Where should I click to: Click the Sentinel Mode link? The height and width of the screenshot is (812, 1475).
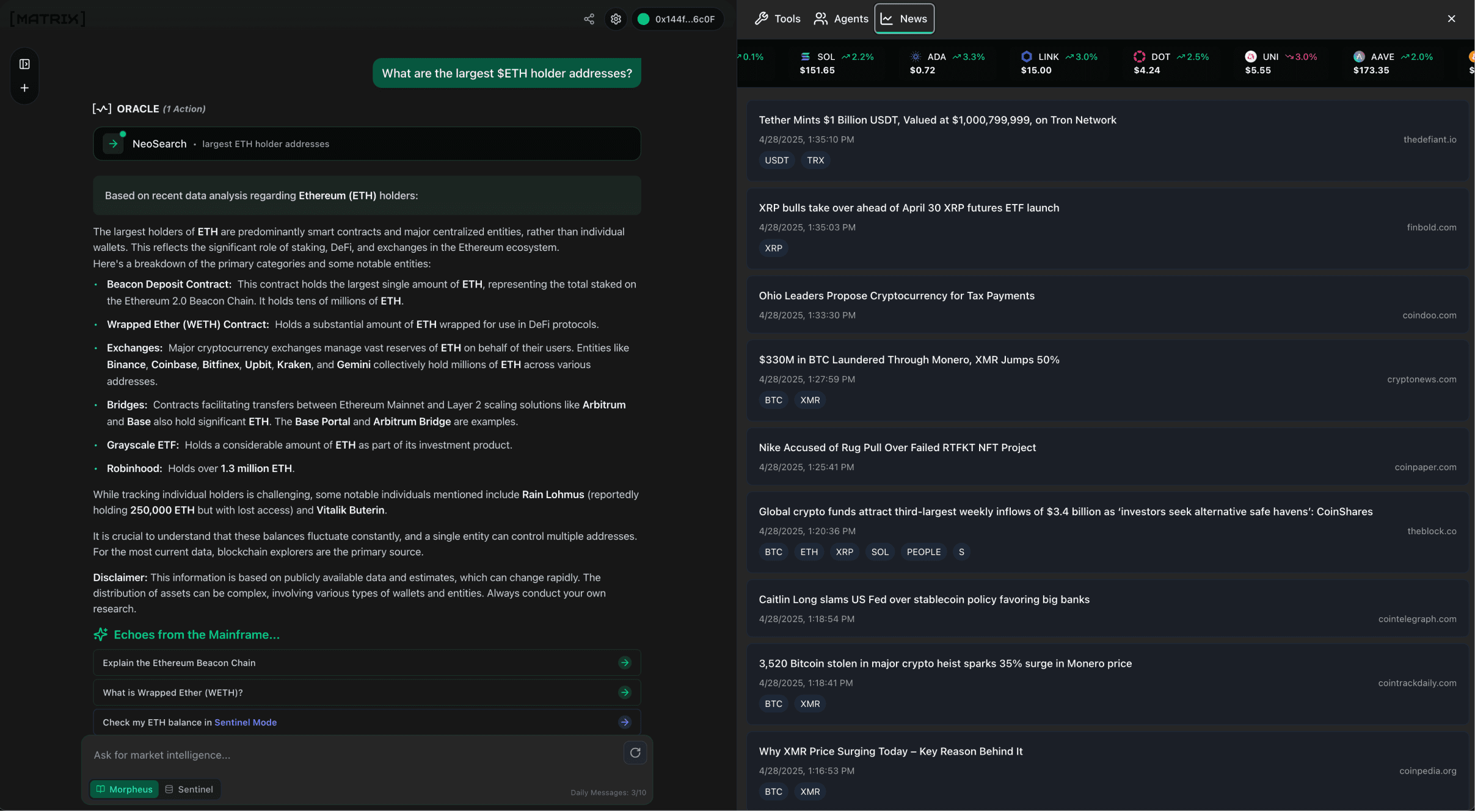click(245, 722)
